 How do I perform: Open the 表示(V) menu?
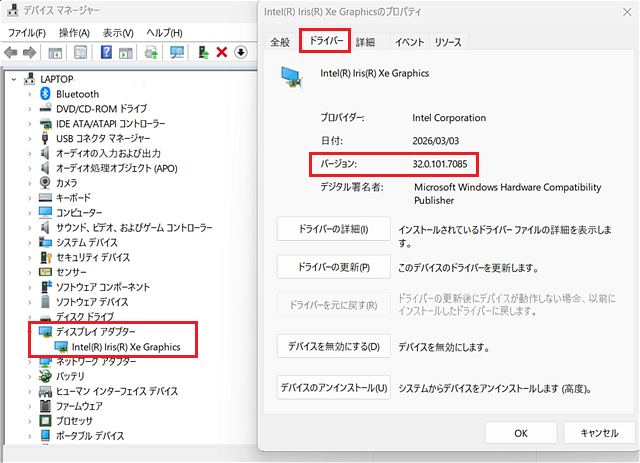coord(118,33)
